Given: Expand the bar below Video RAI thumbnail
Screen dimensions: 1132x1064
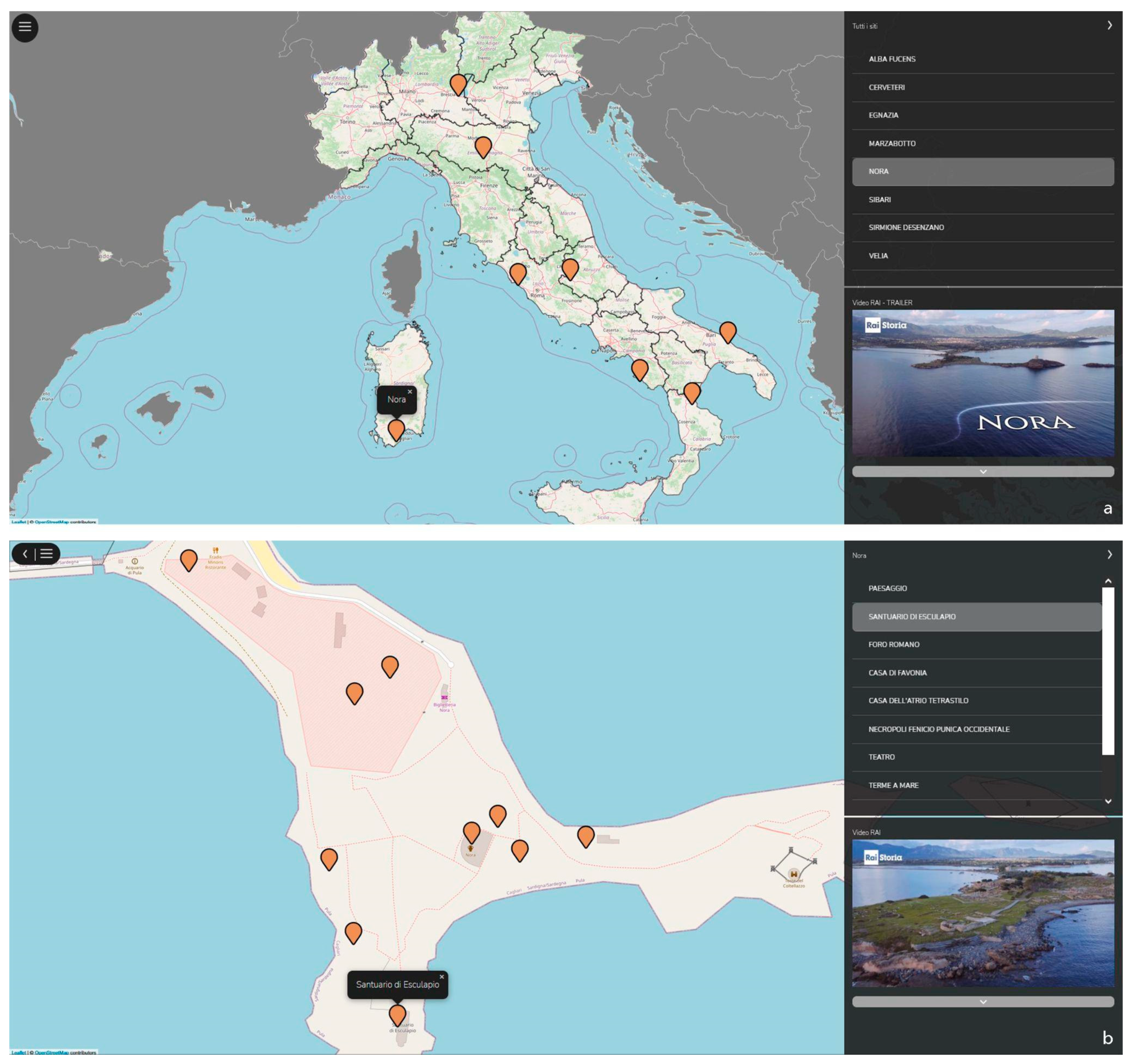Looking at the screenshot, I should [x=983, y=1001].
